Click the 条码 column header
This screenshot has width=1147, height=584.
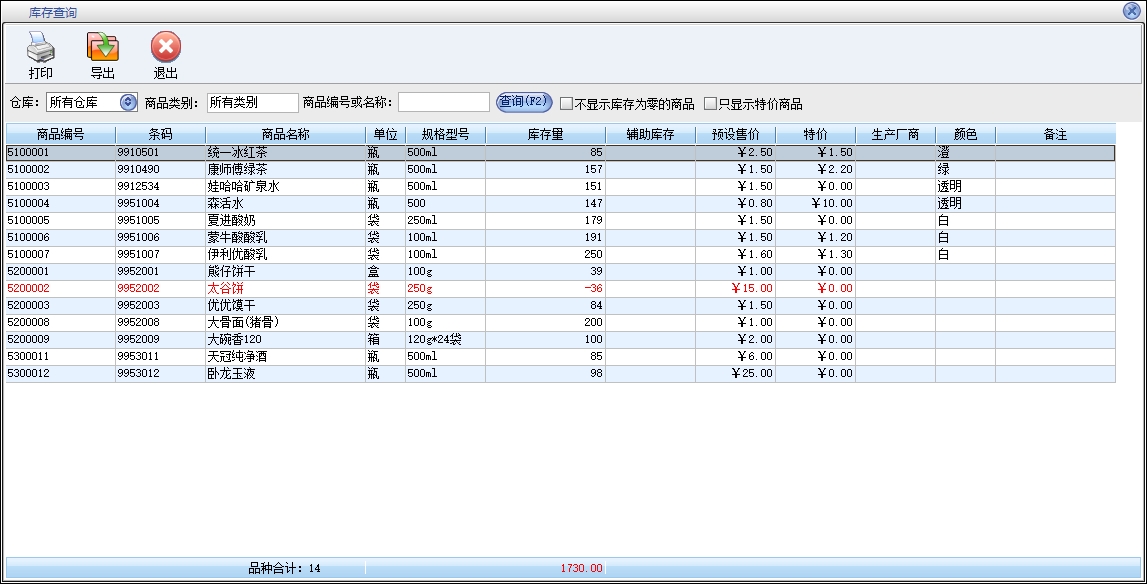pyautogui.click(x=160, y=134)
